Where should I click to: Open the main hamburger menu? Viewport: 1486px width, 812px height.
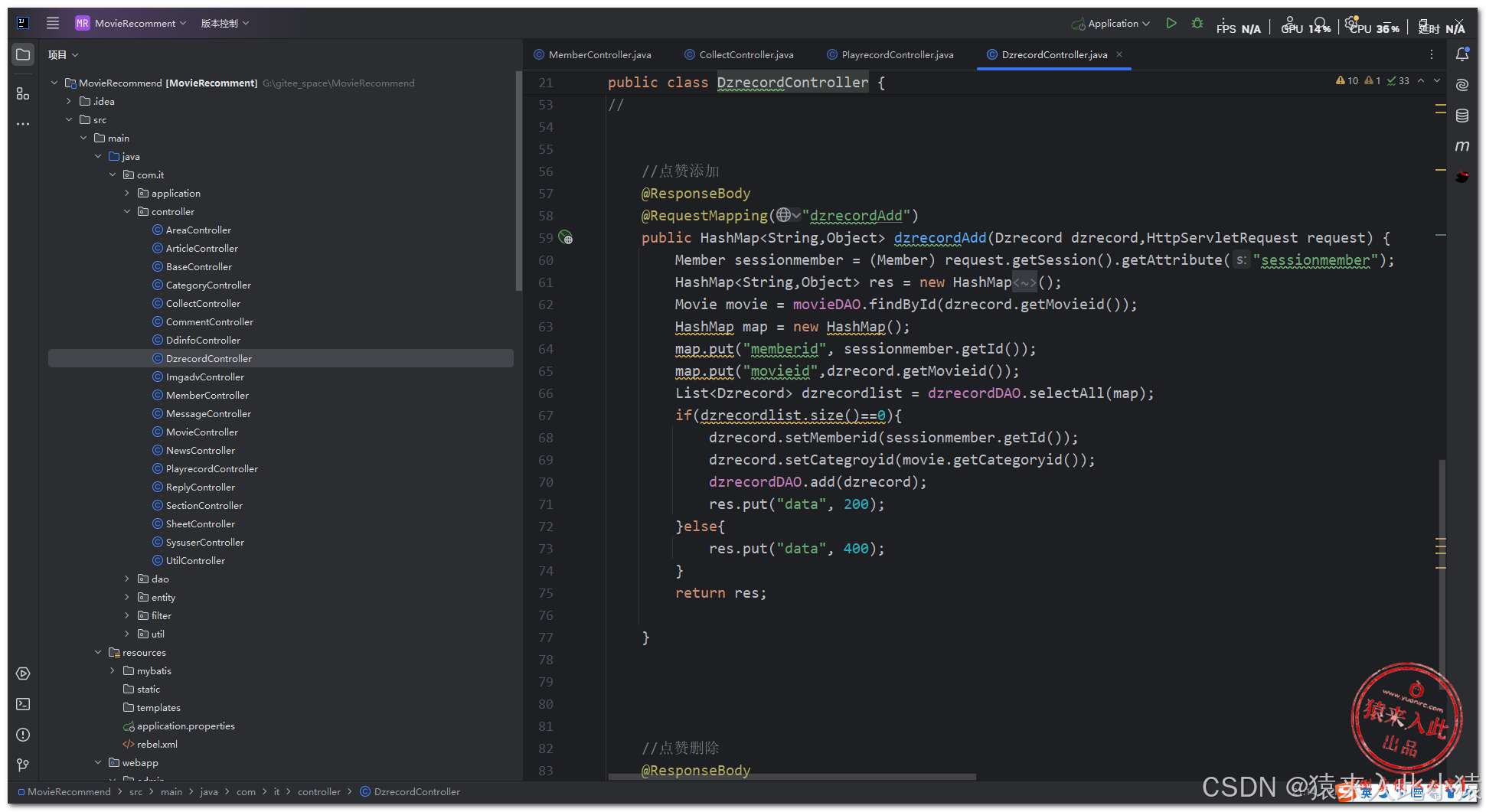tap(53, 23)
